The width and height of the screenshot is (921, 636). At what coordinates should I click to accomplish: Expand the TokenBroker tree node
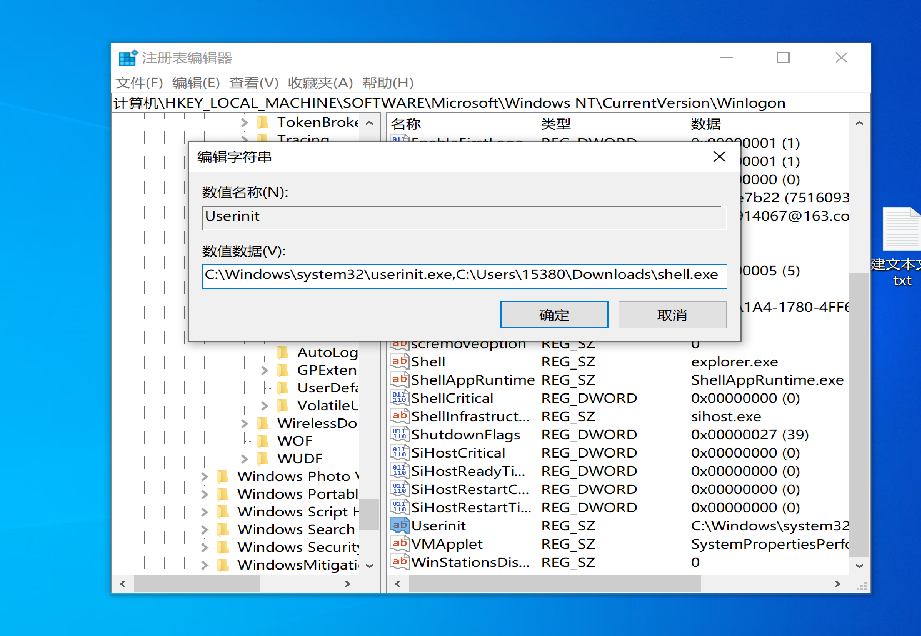click(x=244, y=122)
